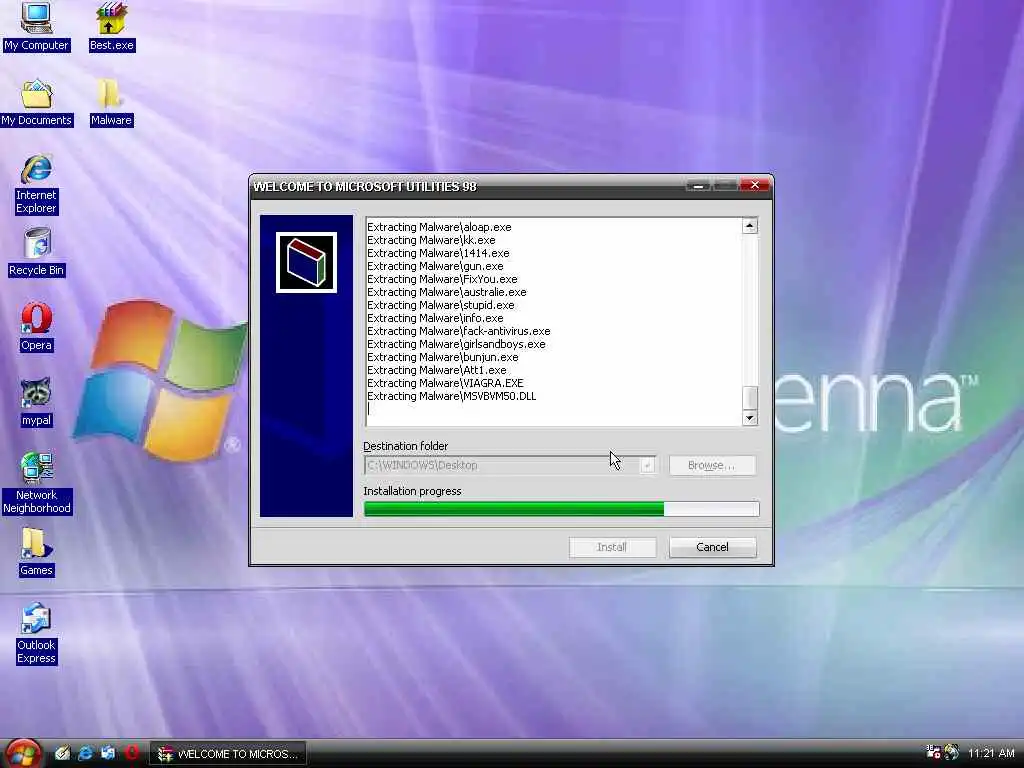Screen dimensions: 1024x768
Task: Click the first system tray icon
Action: pyautogui.click(x=933, y=753)
